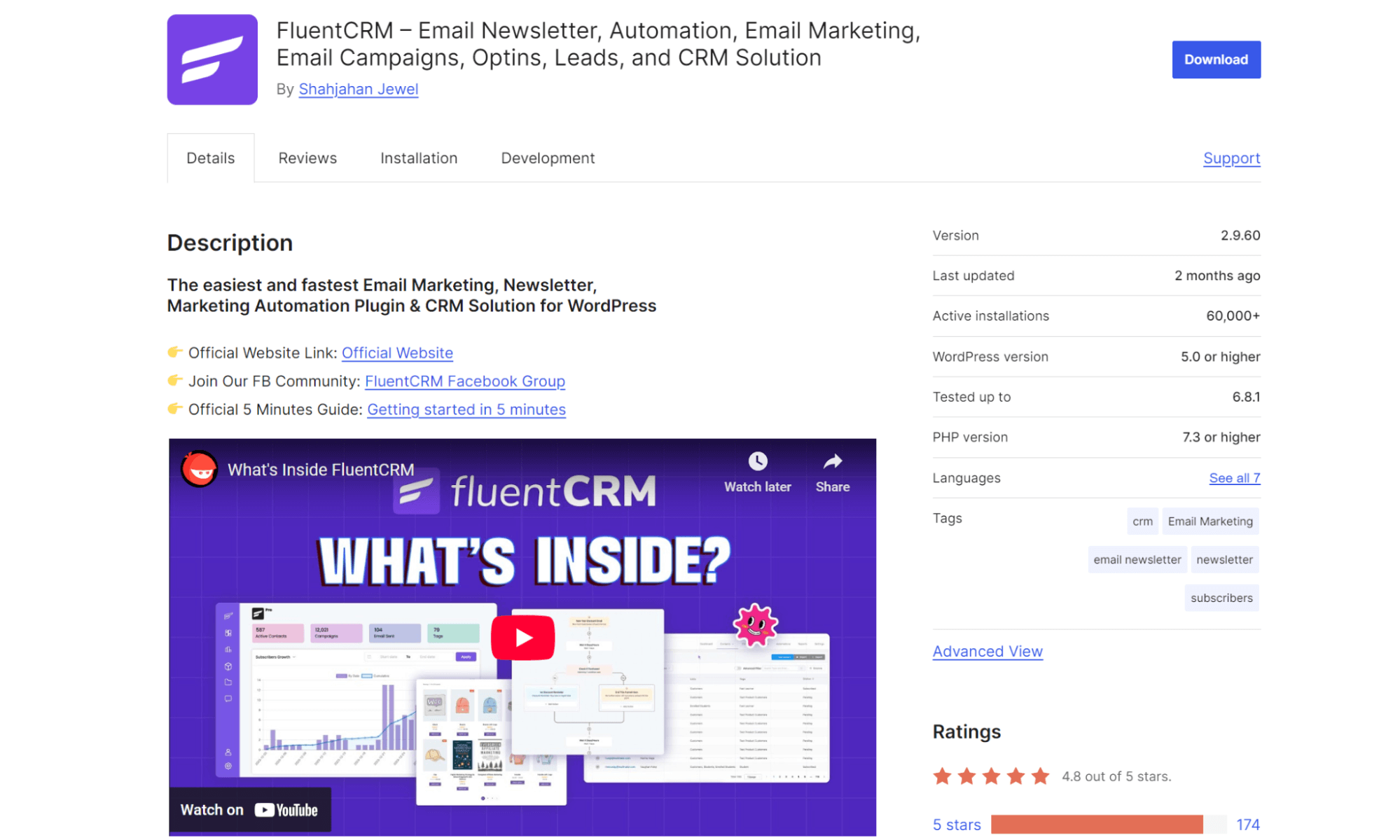The height and width of the screenshot is (840, 1400).
Task: Select the crm tag
Action: (1142, 521)
